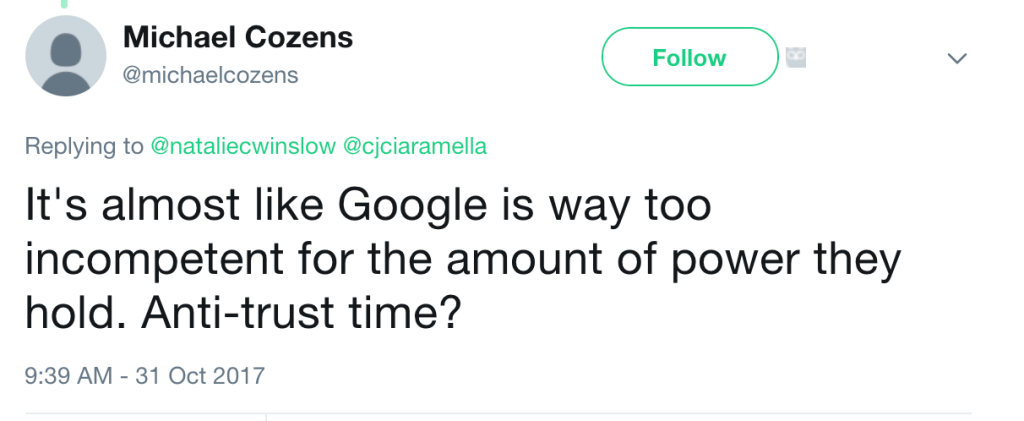Open the 9:39 AM - 31 Oct 2017 timestamp
This screenshot has height=421, width=1024.
(x=145, y=375)
